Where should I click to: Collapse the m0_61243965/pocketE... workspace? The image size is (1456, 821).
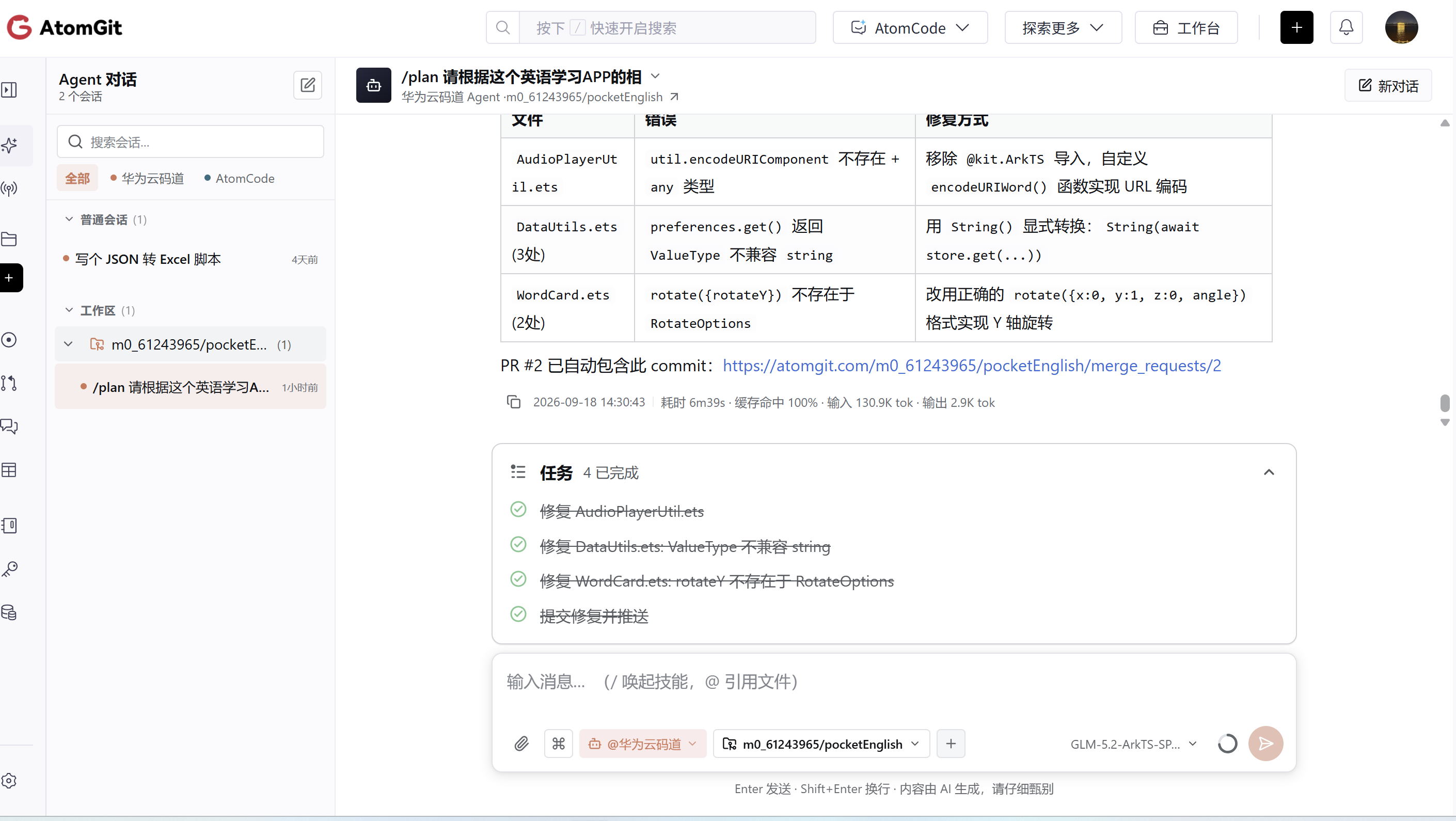(68, 344)
